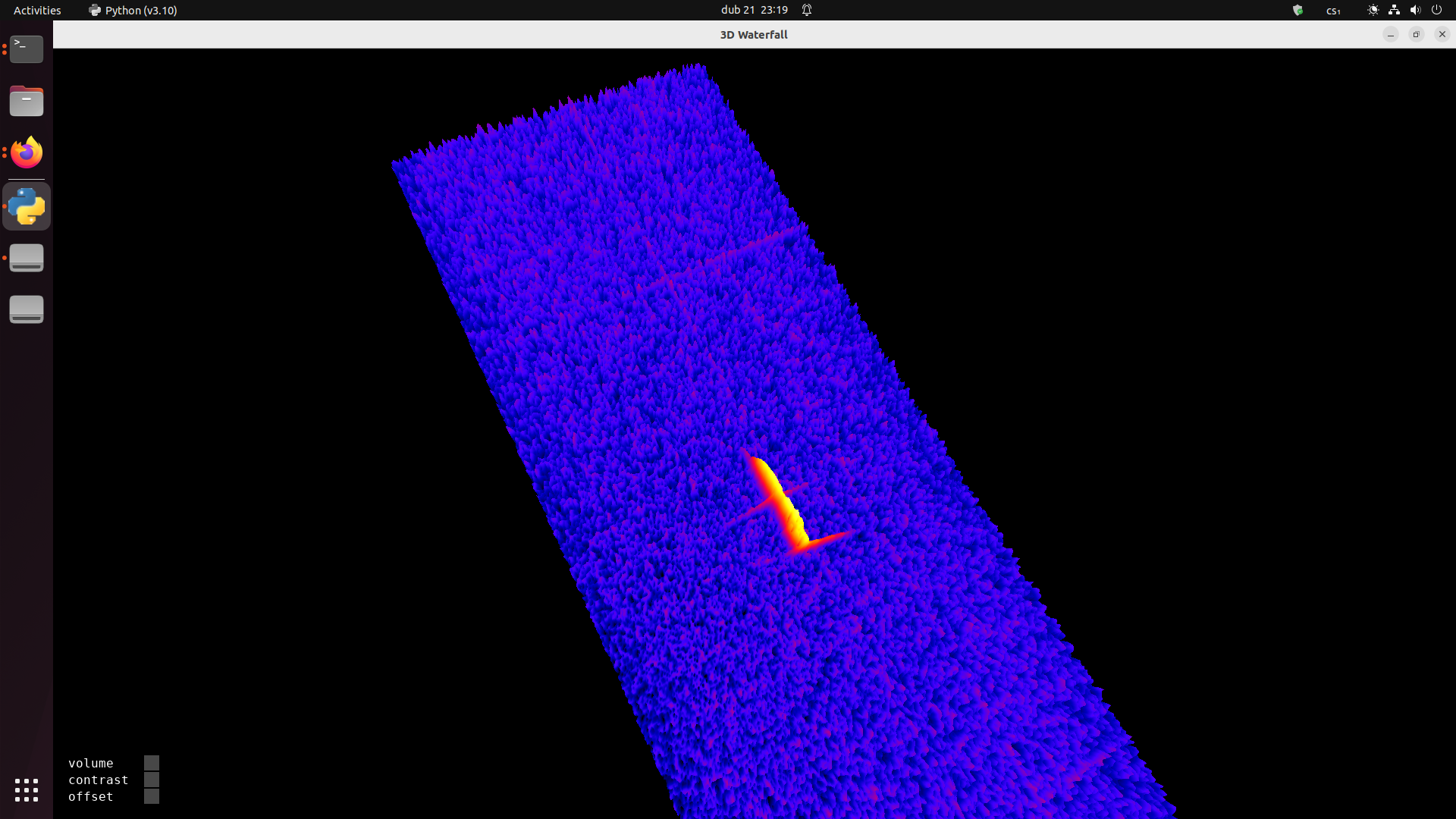Click the second drive icon in dock
The height and width of the screenshot is (819, 1456).
[27, 309]
